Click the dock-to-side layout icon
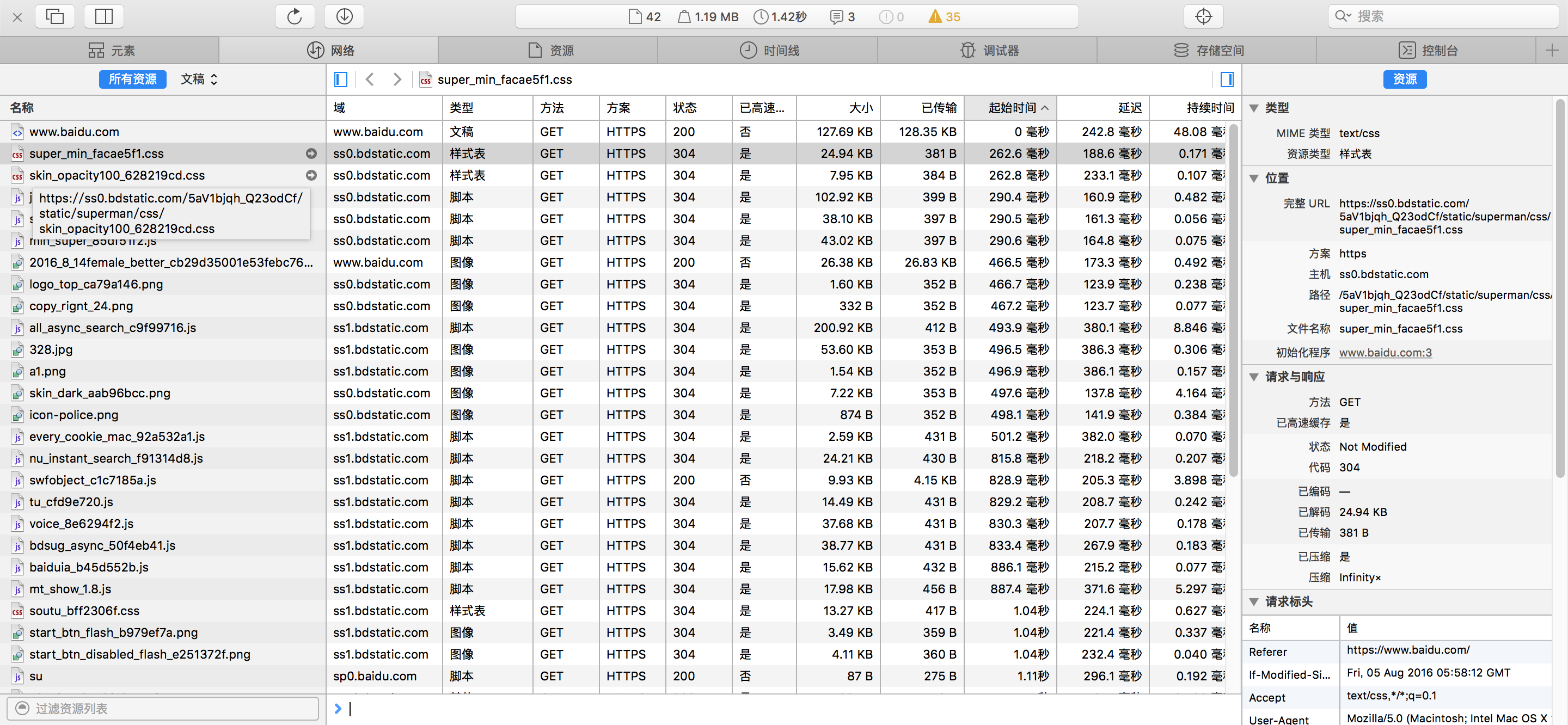 tap(104, 16)
